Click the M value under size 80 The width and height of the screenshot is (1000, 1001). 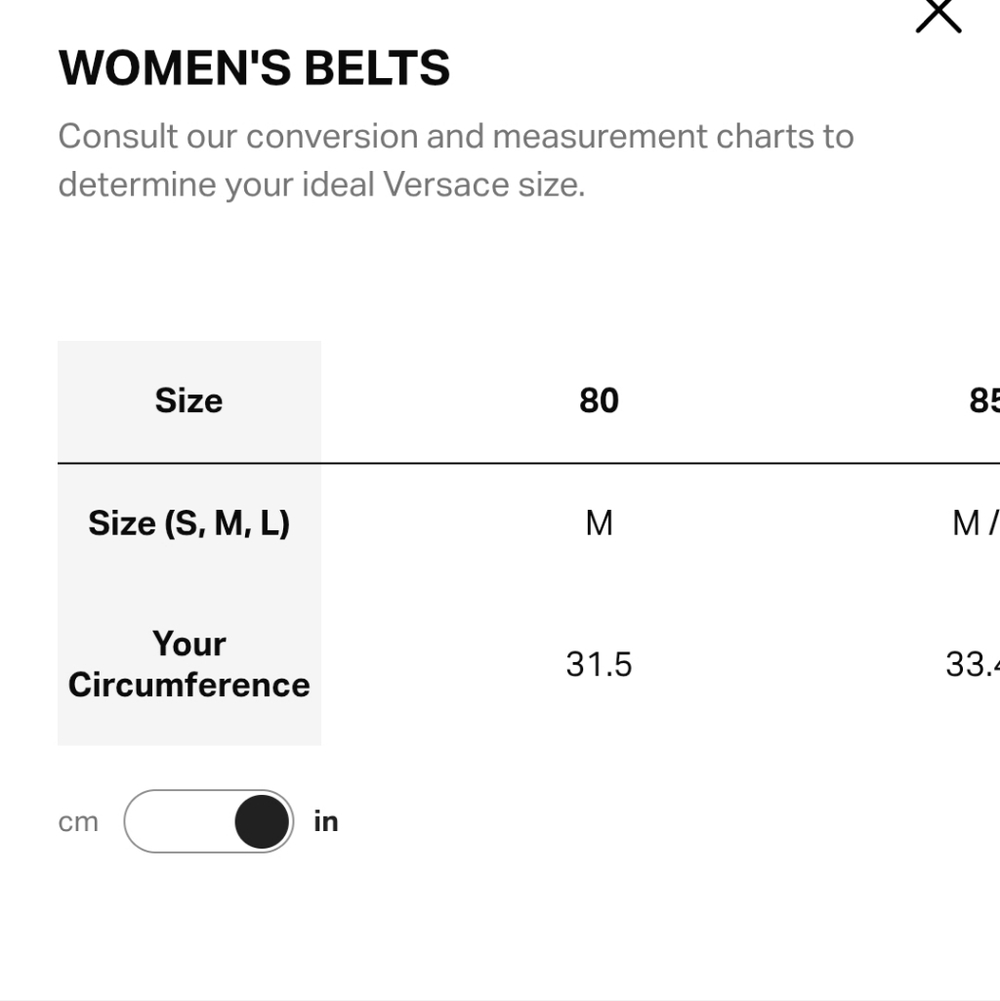tap(599, 523)
